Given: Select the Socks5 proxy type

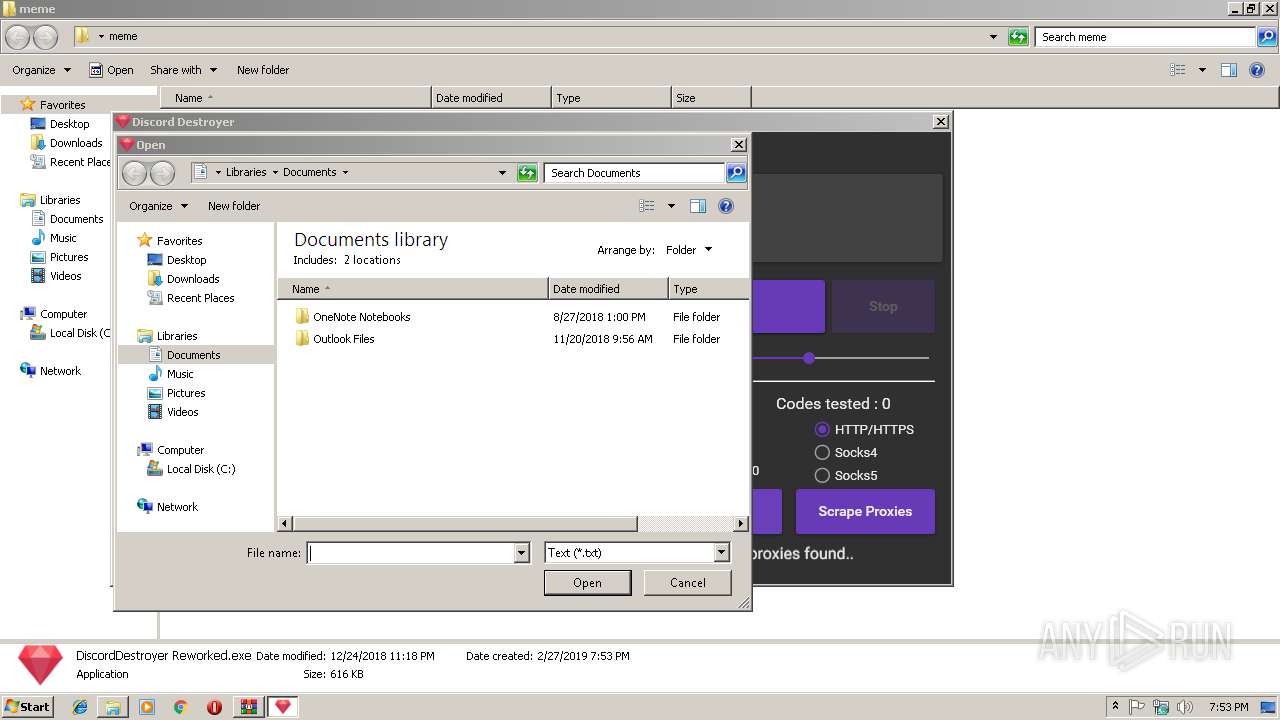Looking at the screenshot, I should (x=845, y=475).
